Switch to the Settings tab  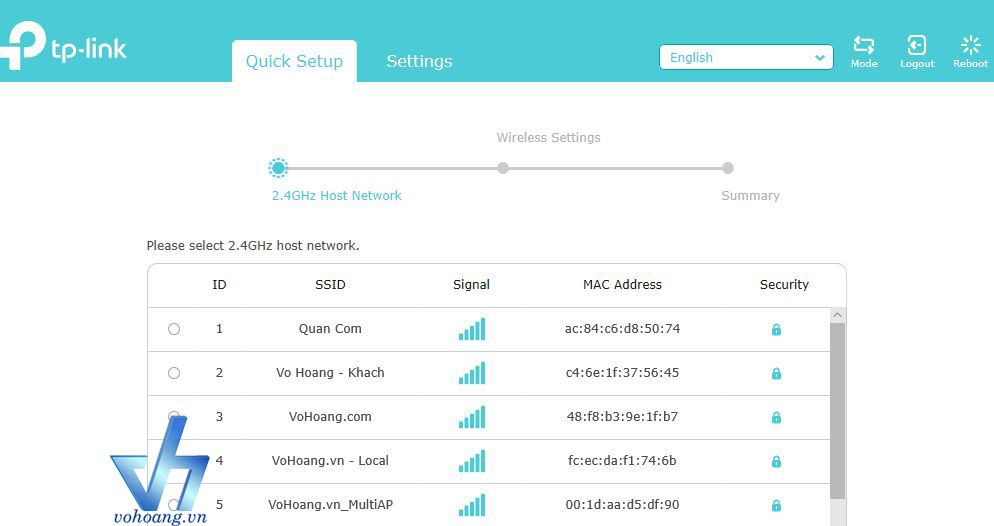[419, 61]
